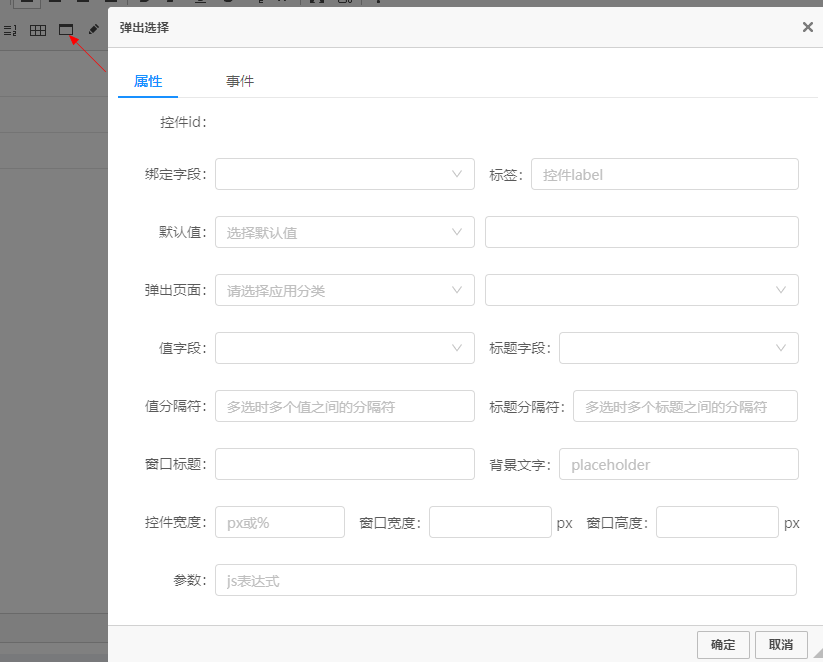The width and height of the screenshot is (823, 662).
Task: Open the 选择默认值 dropdown
Action: point(345,232)
